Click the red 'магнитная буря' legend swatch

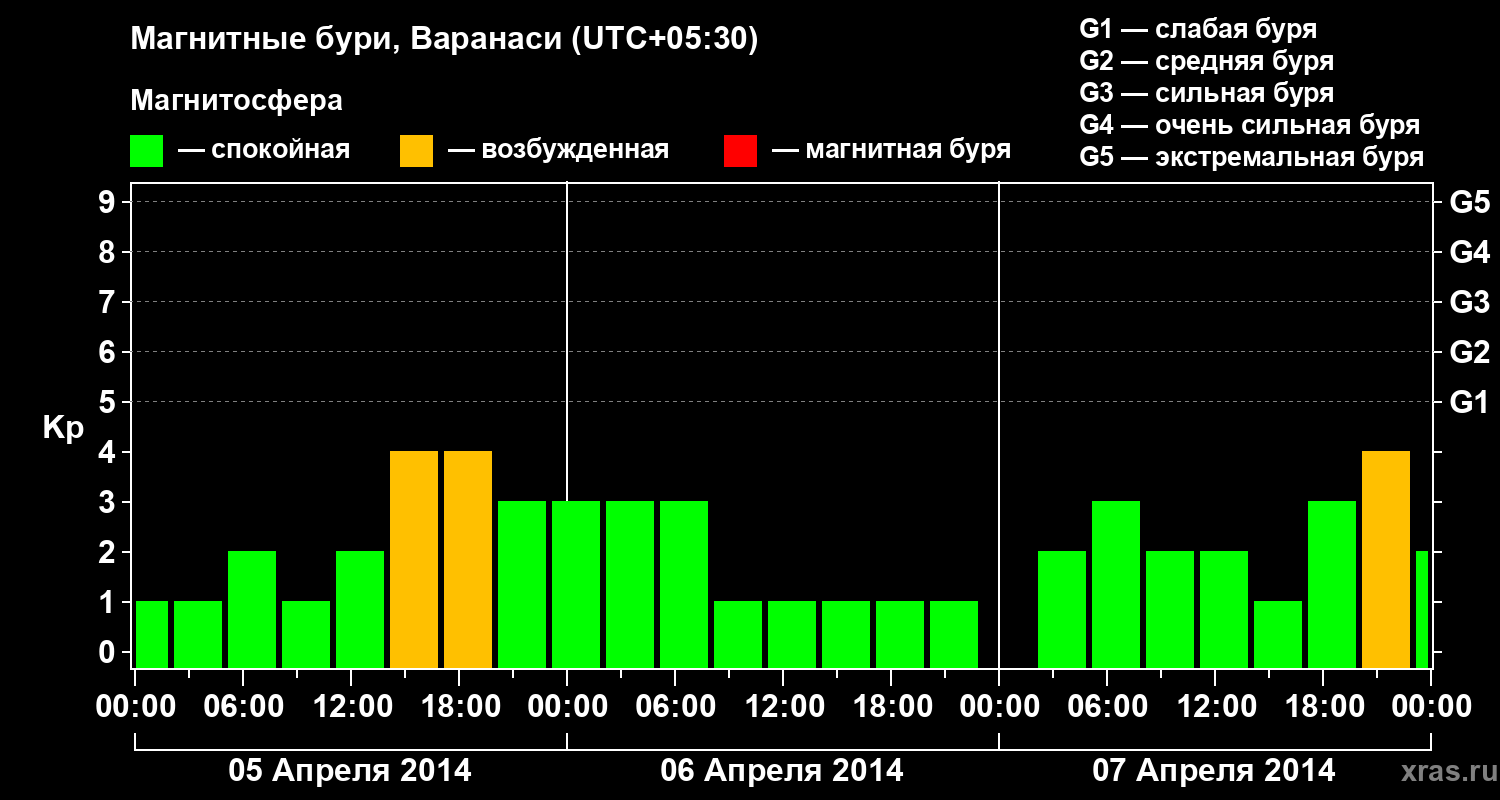(x=741, y=151)
